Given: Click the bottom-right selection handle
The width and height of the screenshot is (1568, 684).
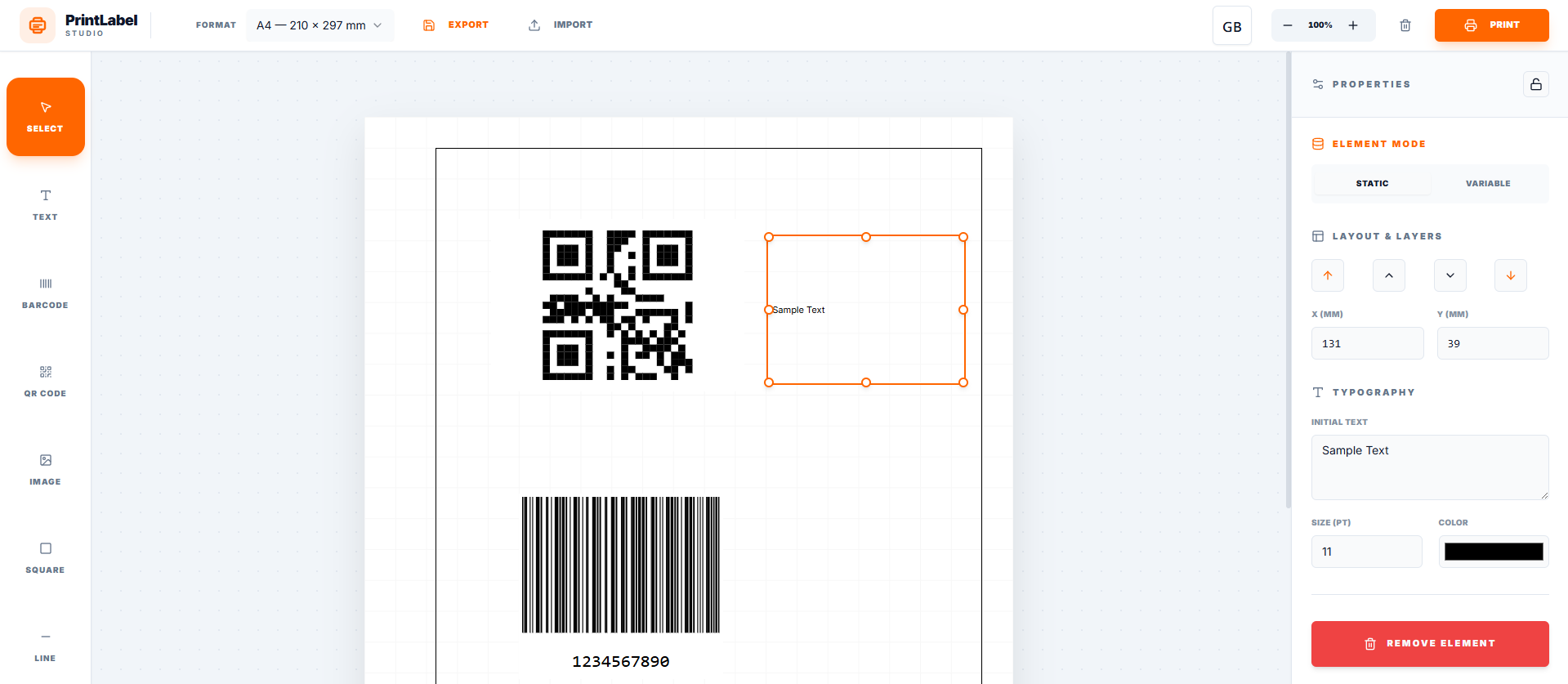Looking at the screenshot, I should 963,382.
